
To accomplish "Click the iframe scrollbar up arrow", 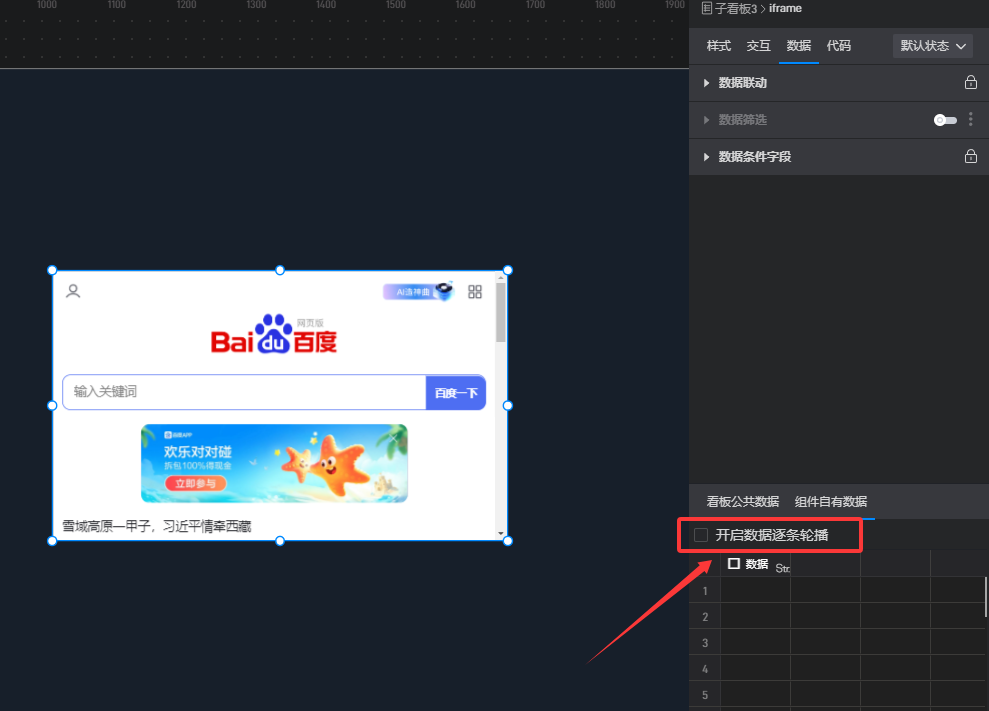I will click(x=501, y=276).
